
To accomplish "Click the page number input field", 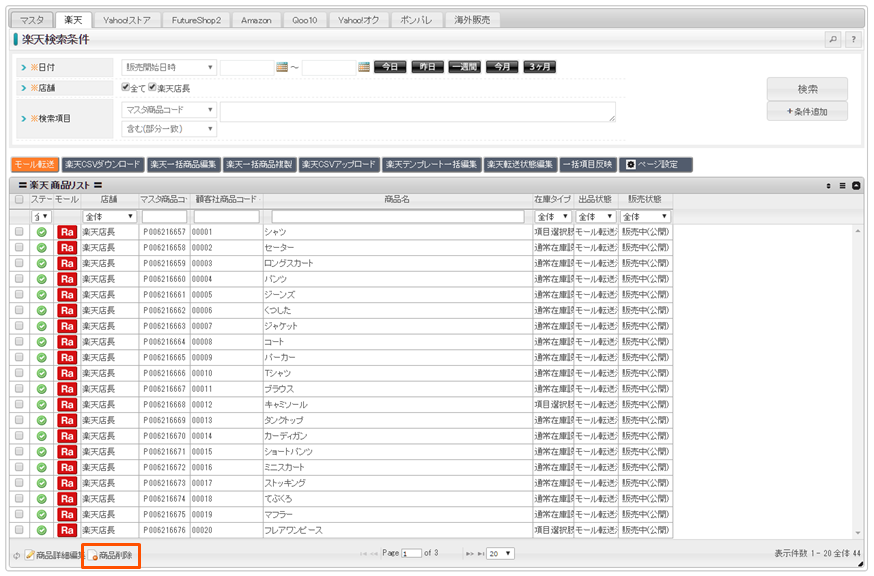I will point(411,554).
